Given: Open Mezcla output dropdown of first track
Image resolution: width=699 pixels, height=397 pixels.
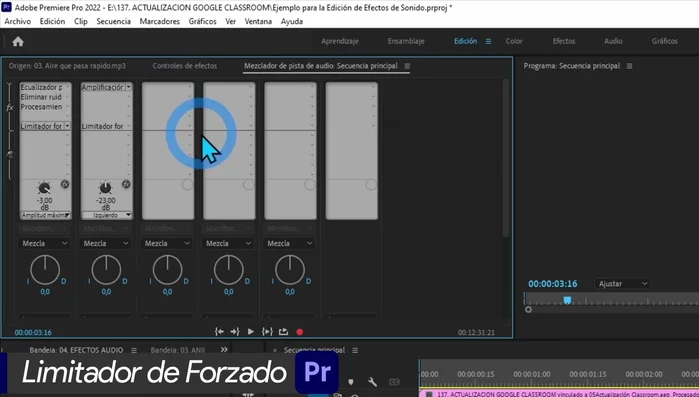Looking at the screenshot, I should 44,243.
